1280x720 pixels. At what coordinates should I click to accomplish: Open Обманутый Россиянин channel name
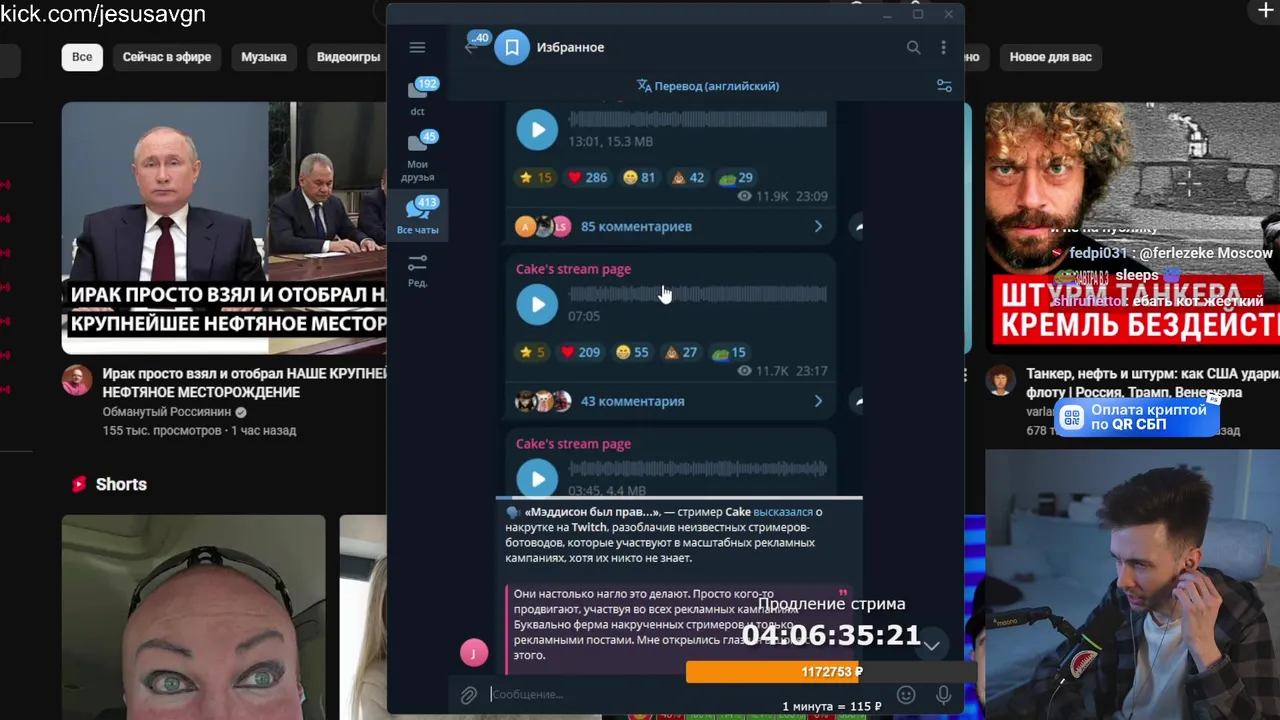[167, 412]
